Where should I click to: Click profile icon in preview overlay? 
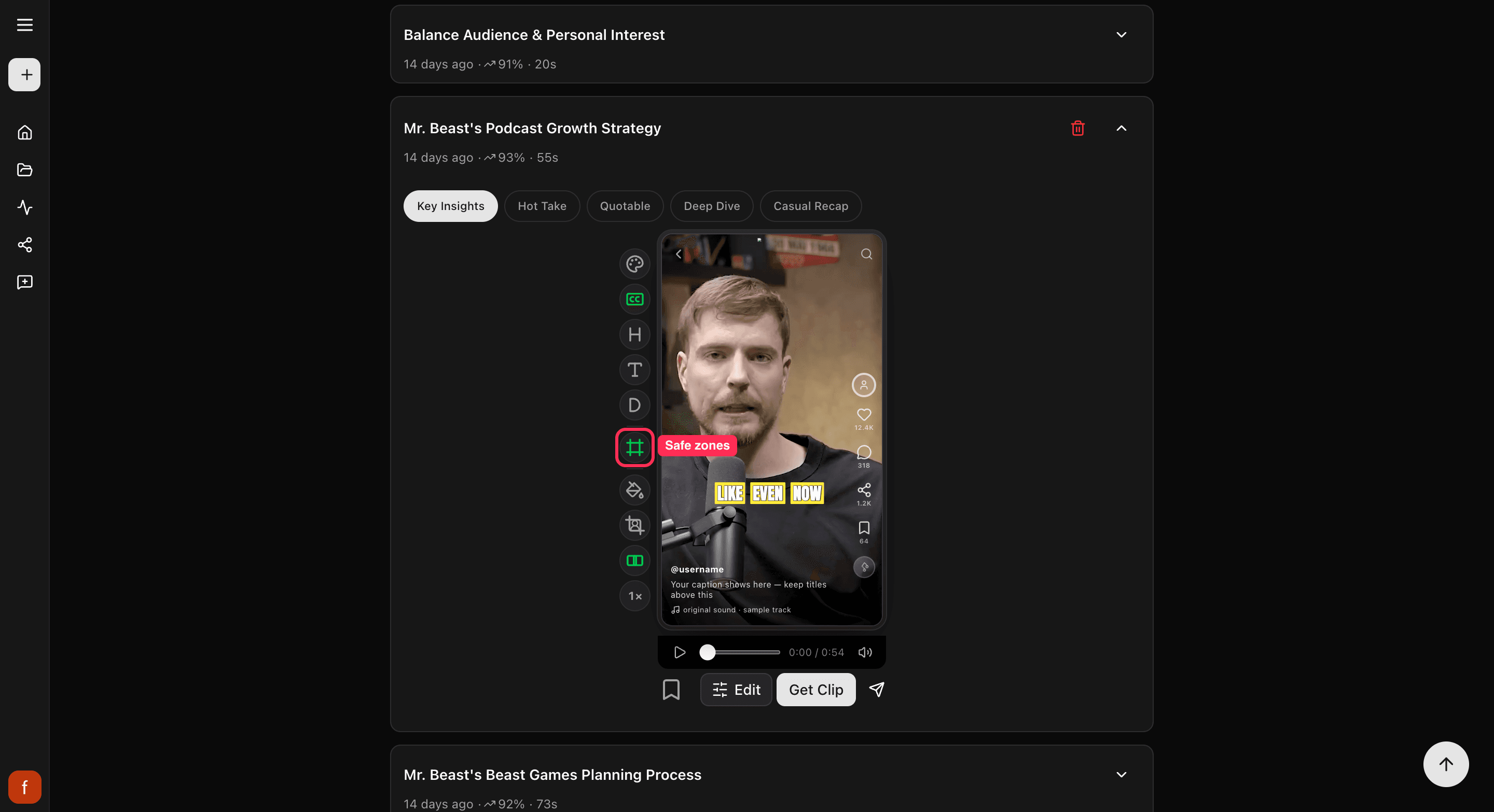864,385
